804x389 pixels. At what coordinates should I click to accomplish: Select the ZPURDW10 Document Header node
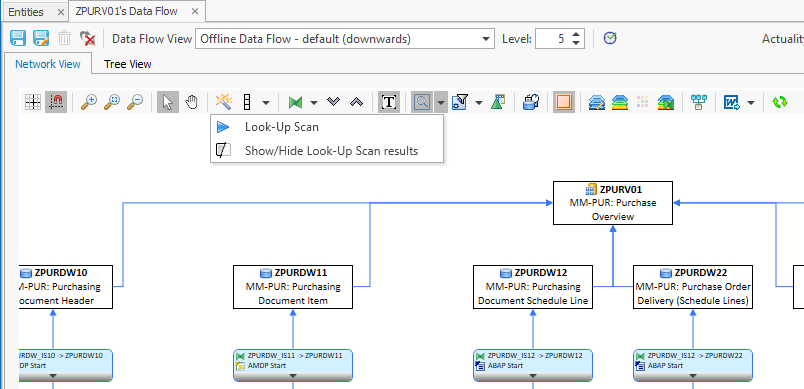[x=66, y=286]
